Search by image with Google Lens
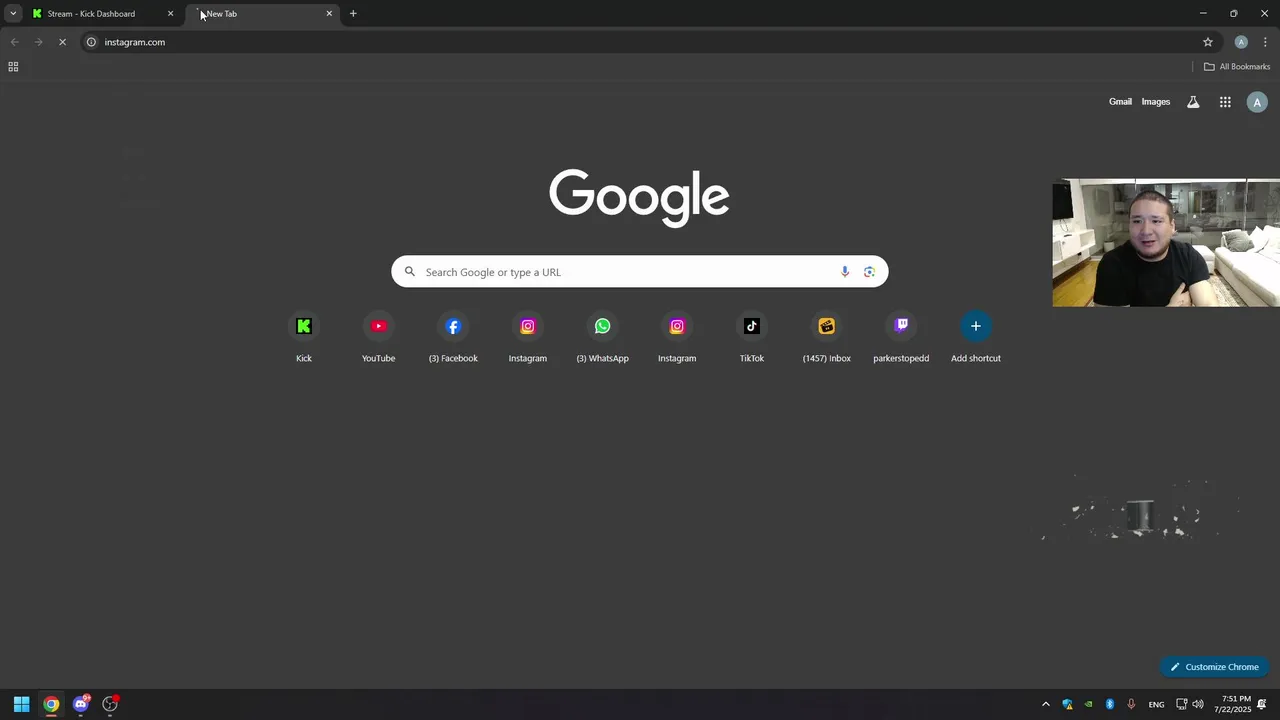Image resolution: width=1280 pixels, height=720 pixels. click(x=869, y=272)
